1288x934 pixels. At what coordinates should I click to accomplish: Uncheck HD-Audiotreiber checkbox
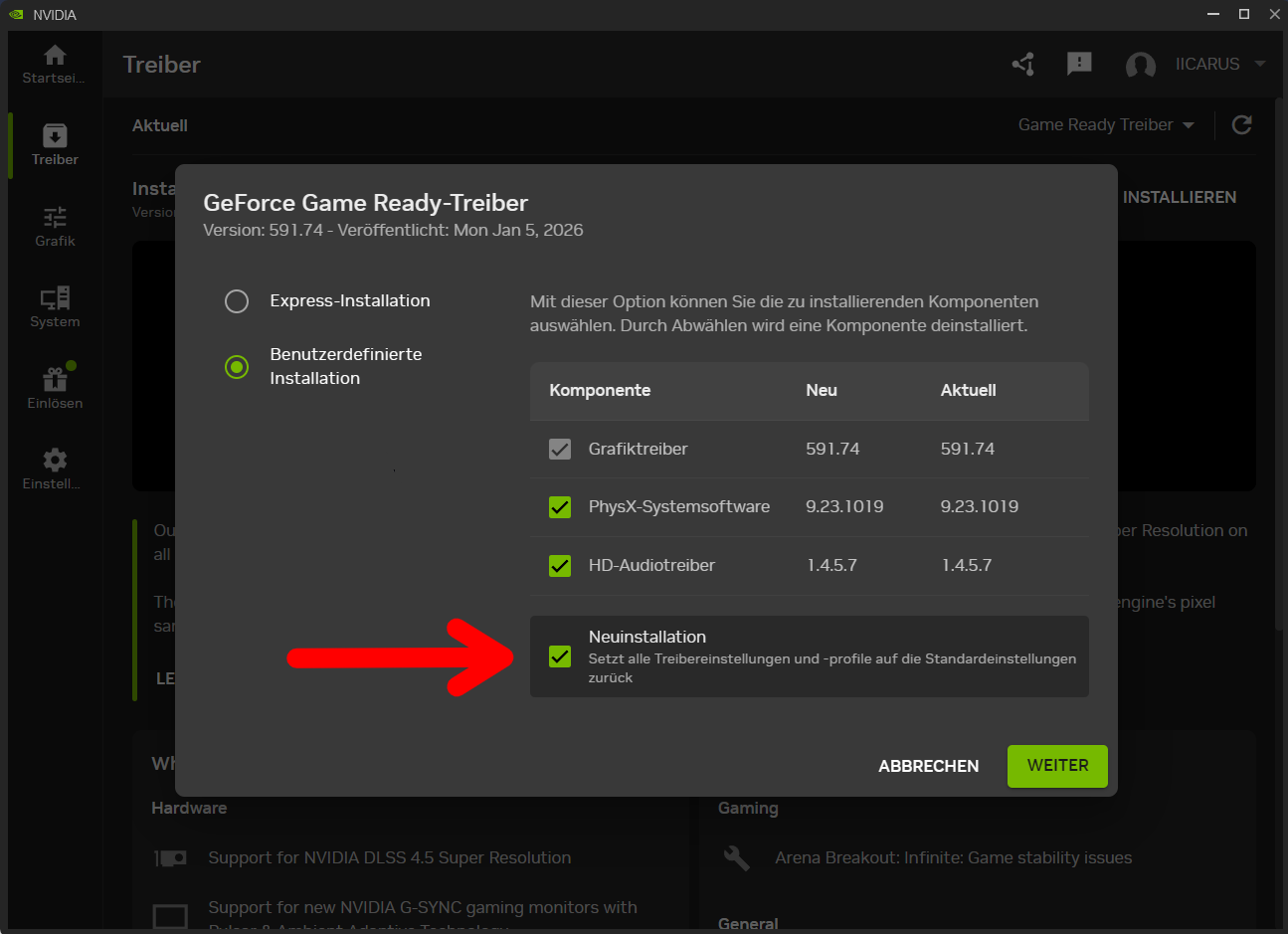pyautogui.click(x=560, y=566)
